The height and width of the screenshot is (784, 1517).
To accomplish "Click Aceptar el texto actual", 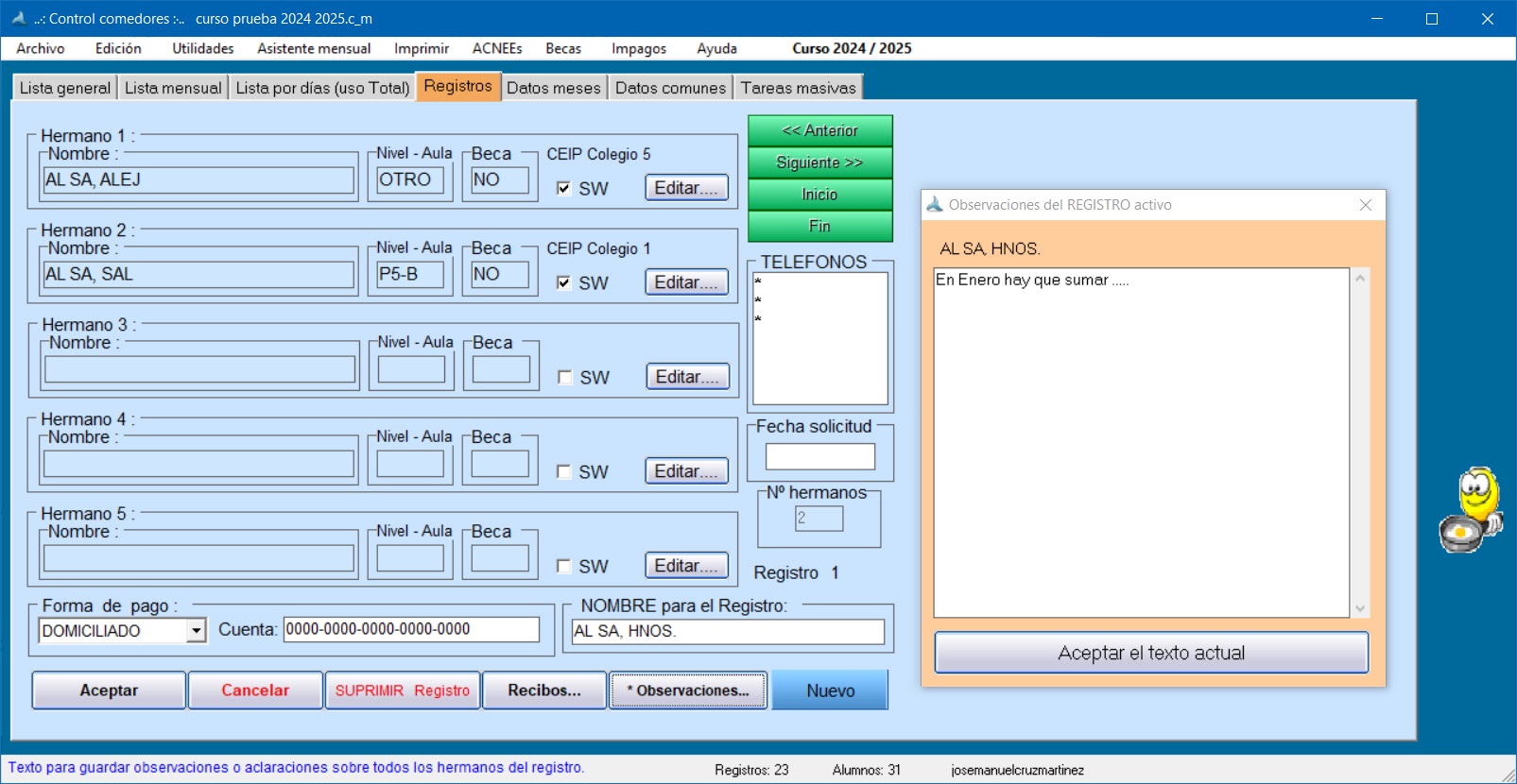I will [1150, 653].
